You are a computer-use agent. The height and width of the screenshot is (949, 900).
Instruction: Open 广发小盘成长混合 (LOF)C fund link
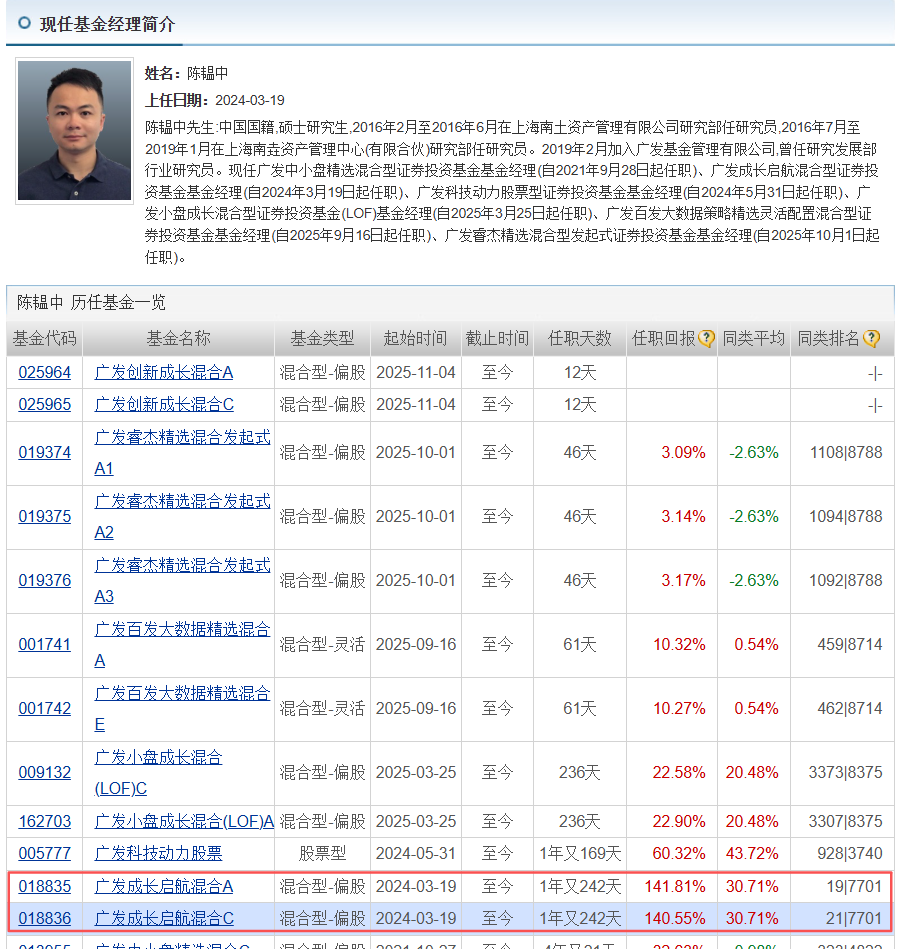click(159, 772)
